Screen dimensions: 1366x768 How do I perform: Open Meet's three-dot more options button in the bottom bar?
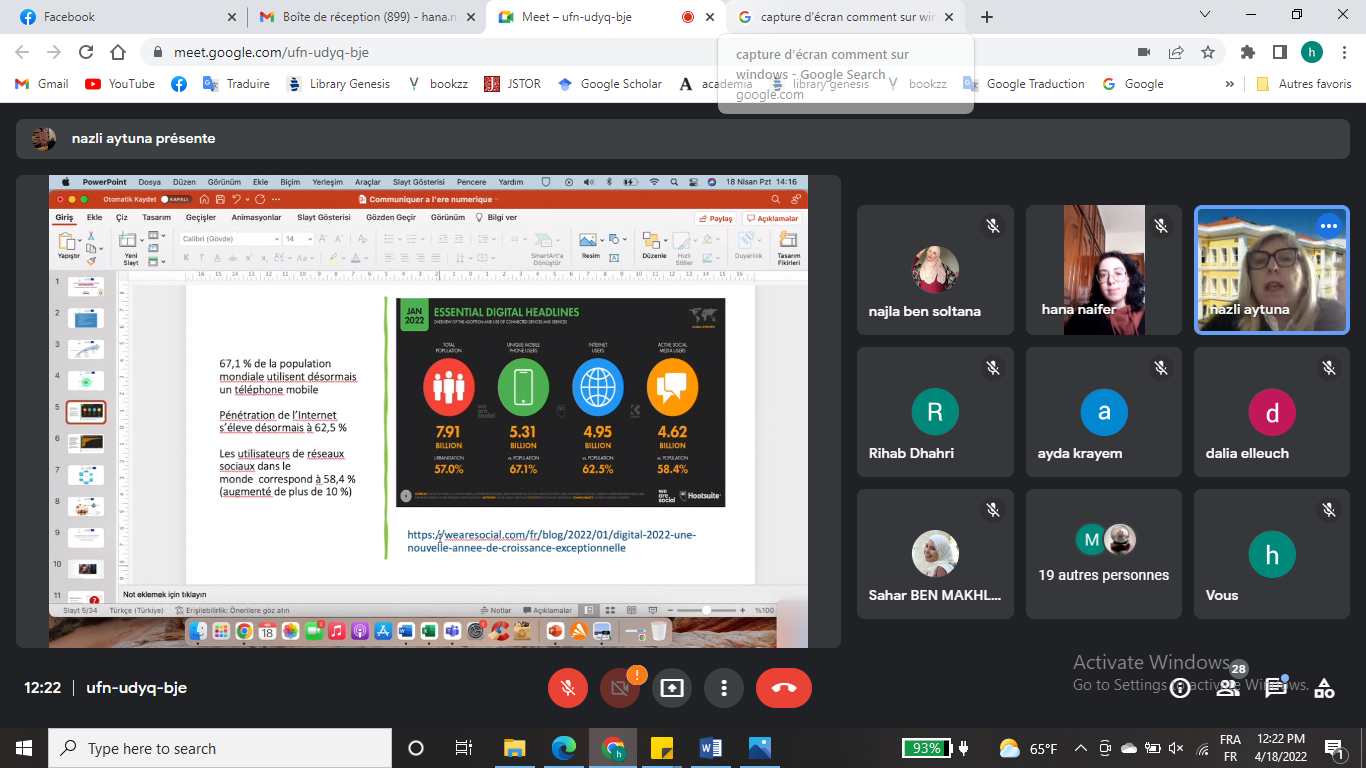723,688
